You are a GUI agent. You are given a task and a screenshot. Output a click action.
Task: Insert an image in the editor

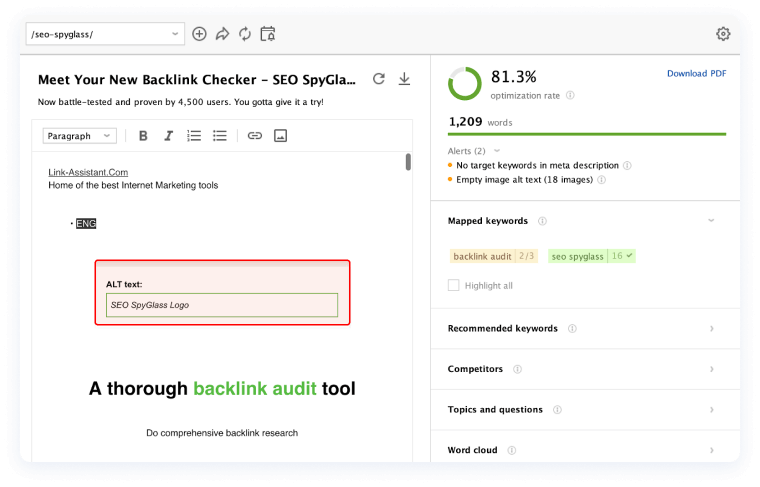[281, 136]
